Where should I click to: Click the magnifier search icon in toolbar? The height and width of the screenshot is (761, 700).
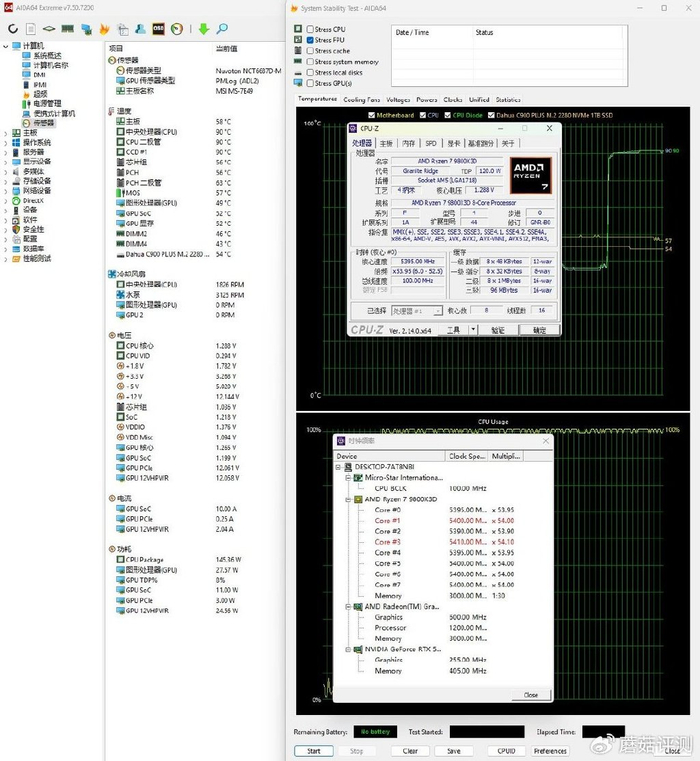(221, 29)
